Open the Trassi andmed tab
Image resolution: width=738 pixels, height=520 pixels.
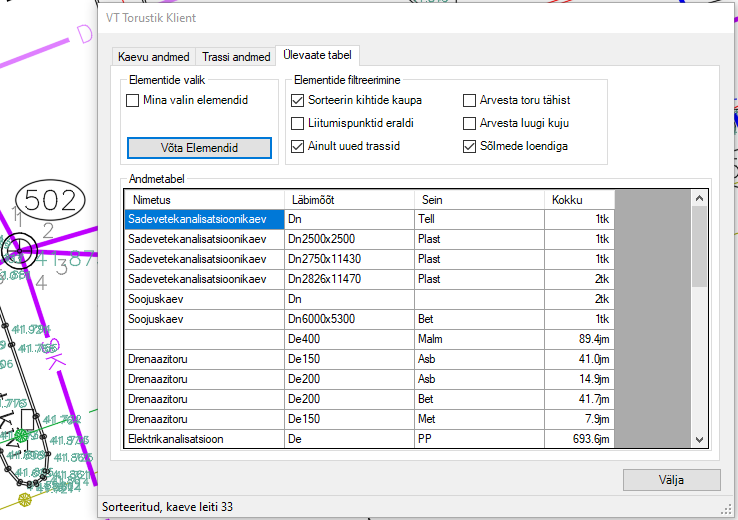[x=236, y=57]
